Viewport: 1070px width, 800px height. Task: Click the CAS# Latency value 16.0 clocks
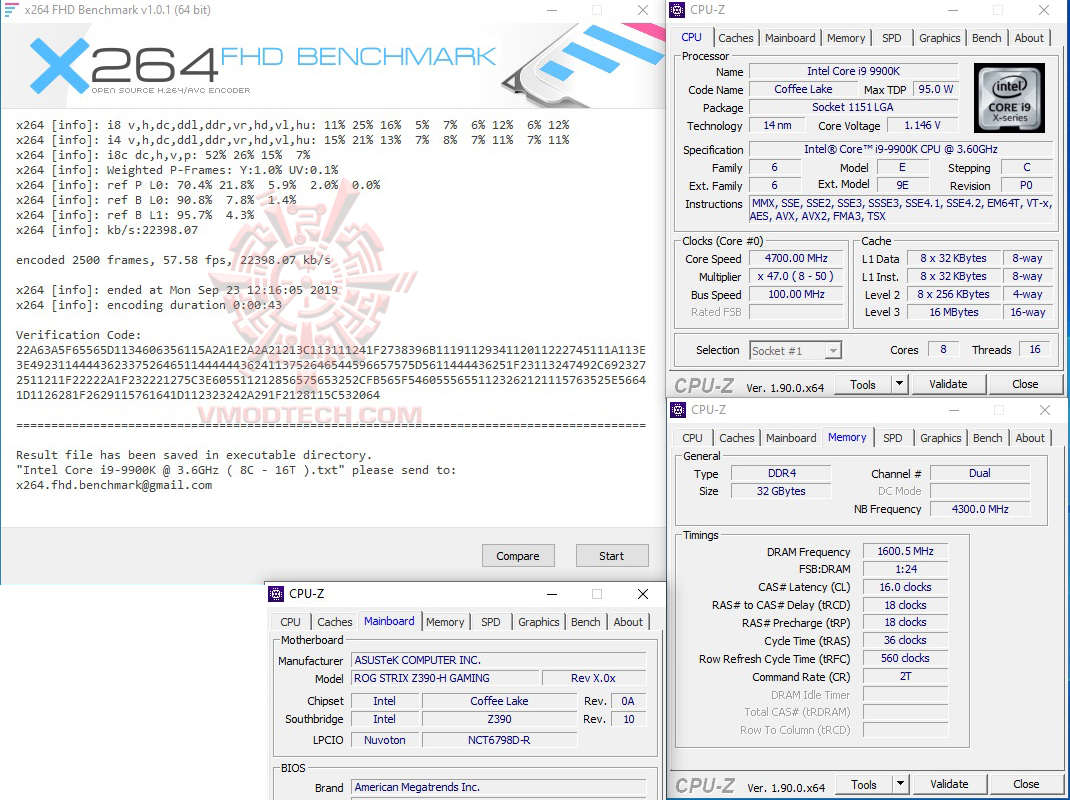pos(905,587)
